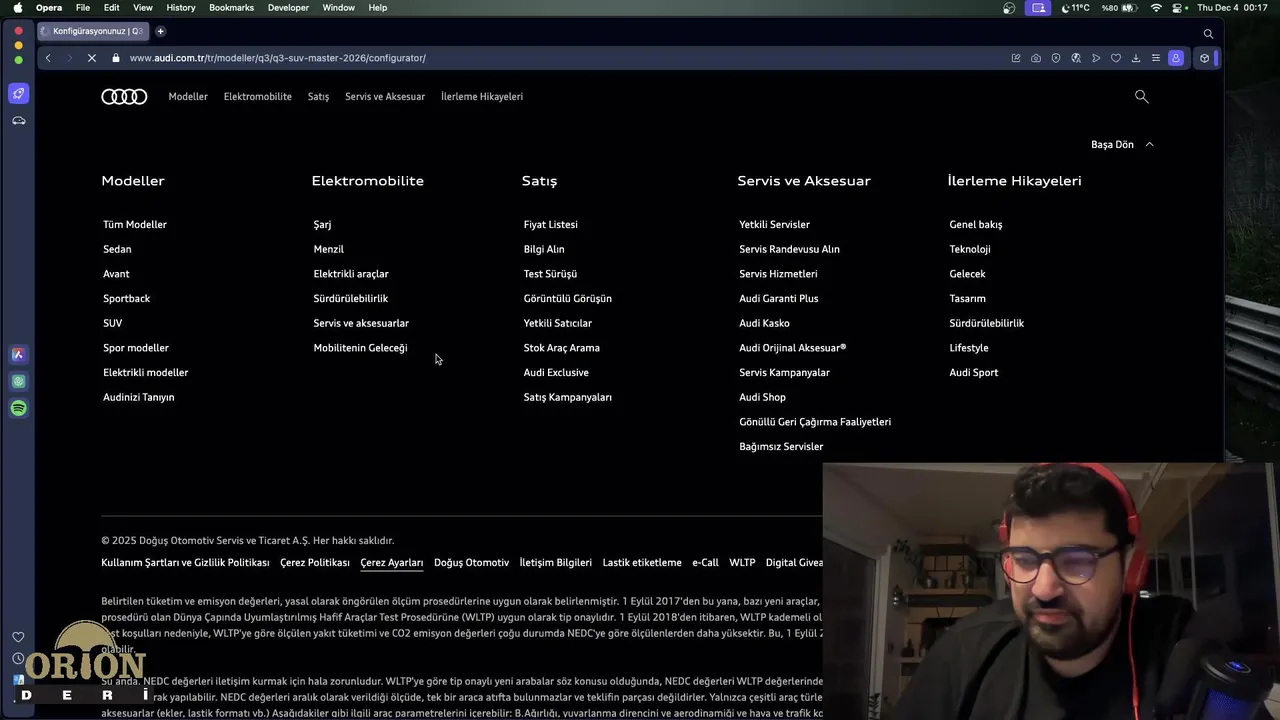This screenshot has width=1280, height=720.
Task: Open the Audi Sport link
Action: [x=974, y=373]
